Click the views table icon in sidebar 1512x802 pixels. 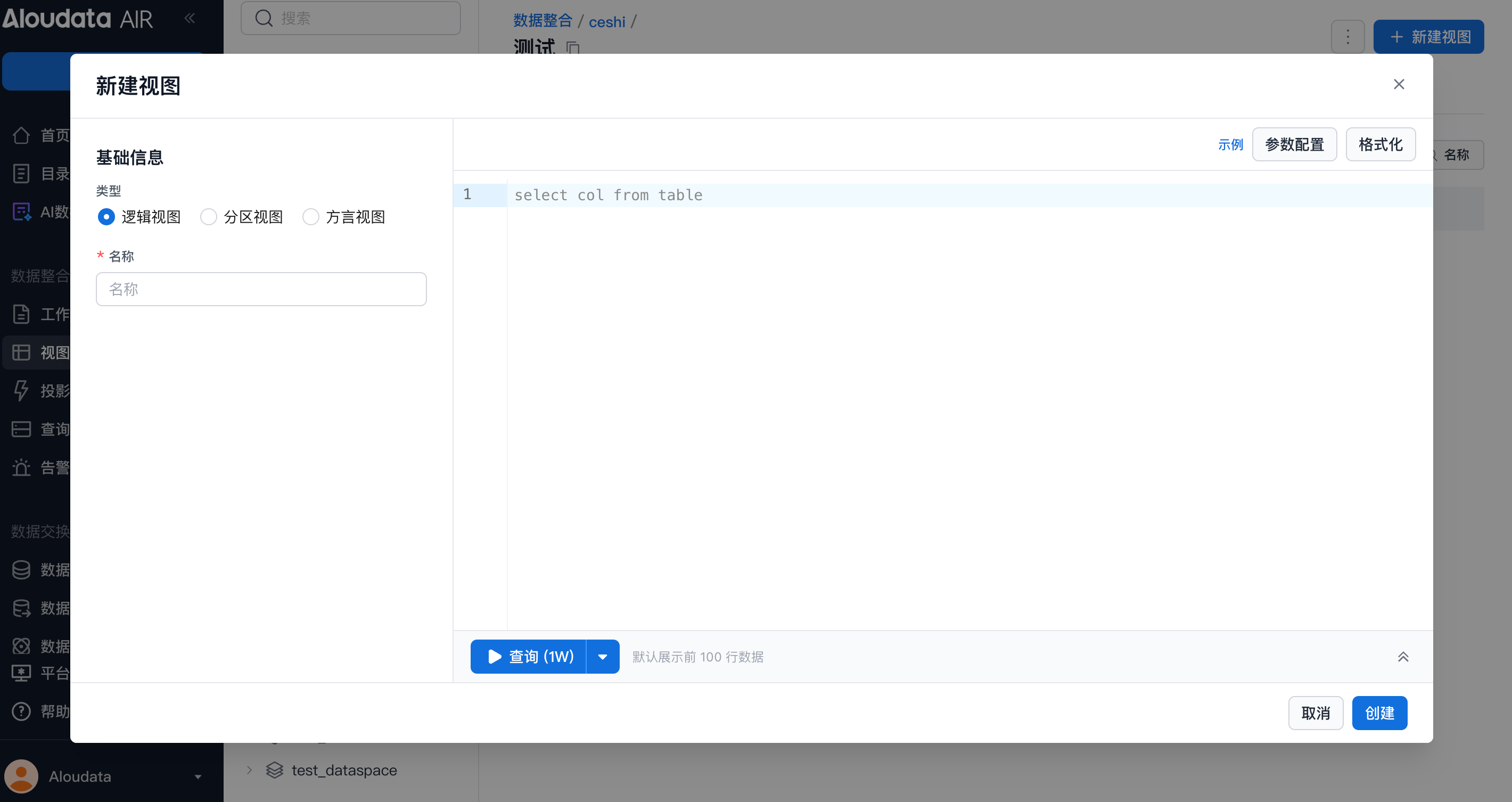coord(21,352)
